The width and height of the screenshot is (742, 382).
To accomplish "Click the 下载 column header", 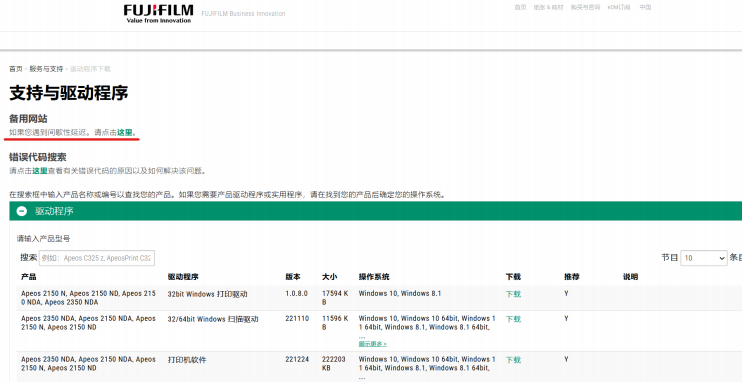I will click(x=513, y=277).
